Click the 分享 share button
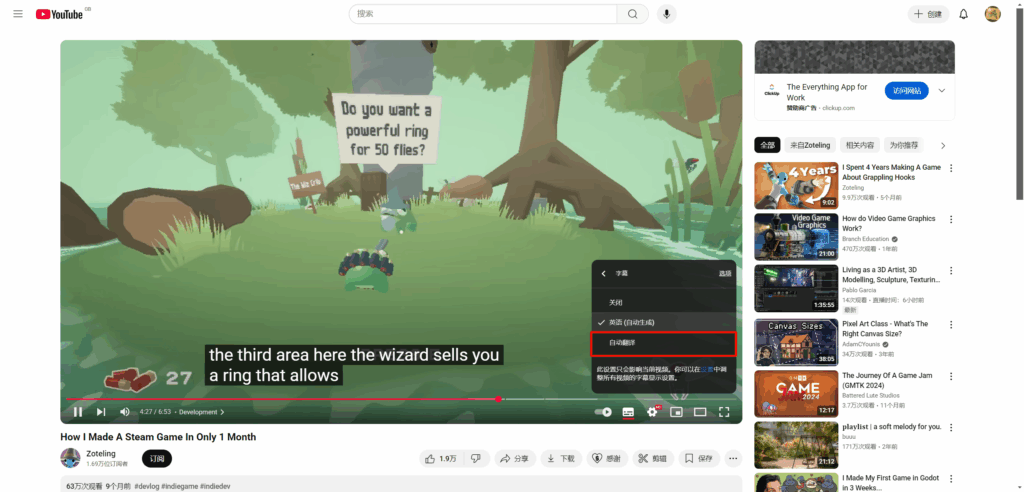 pyautogui.click(x=514, y=459)
